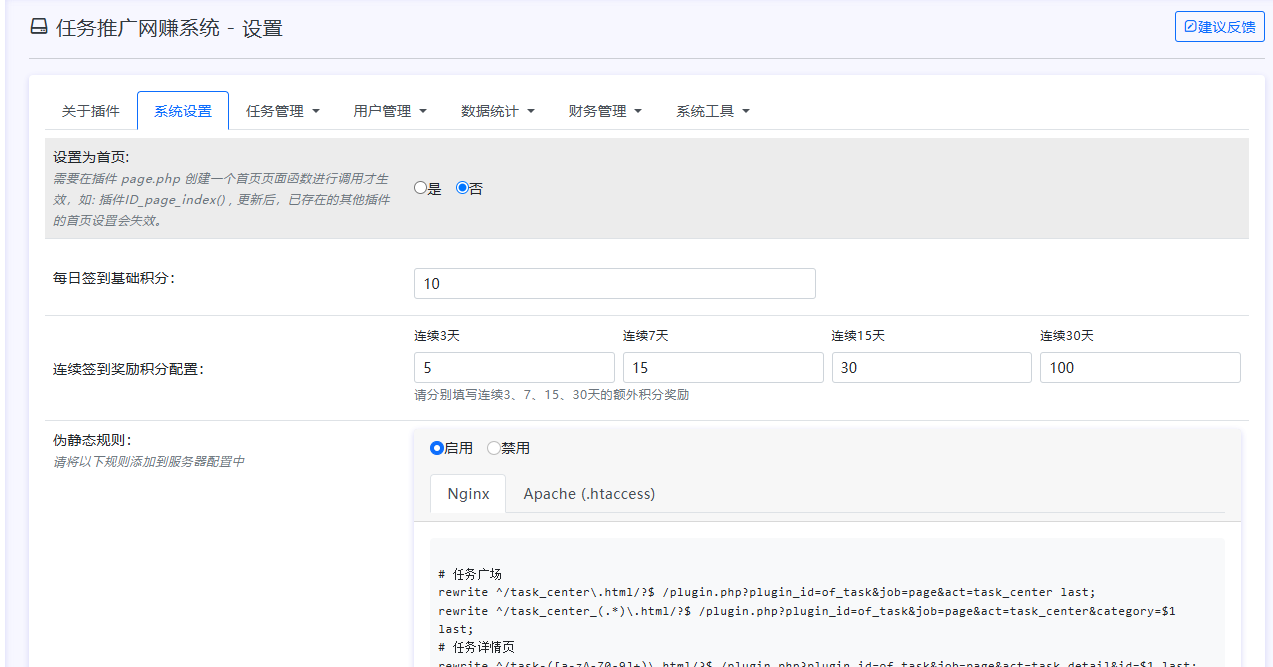Select 否 radio for 设置为首页
Screen dimensions: 1273x667
point(462,188)
